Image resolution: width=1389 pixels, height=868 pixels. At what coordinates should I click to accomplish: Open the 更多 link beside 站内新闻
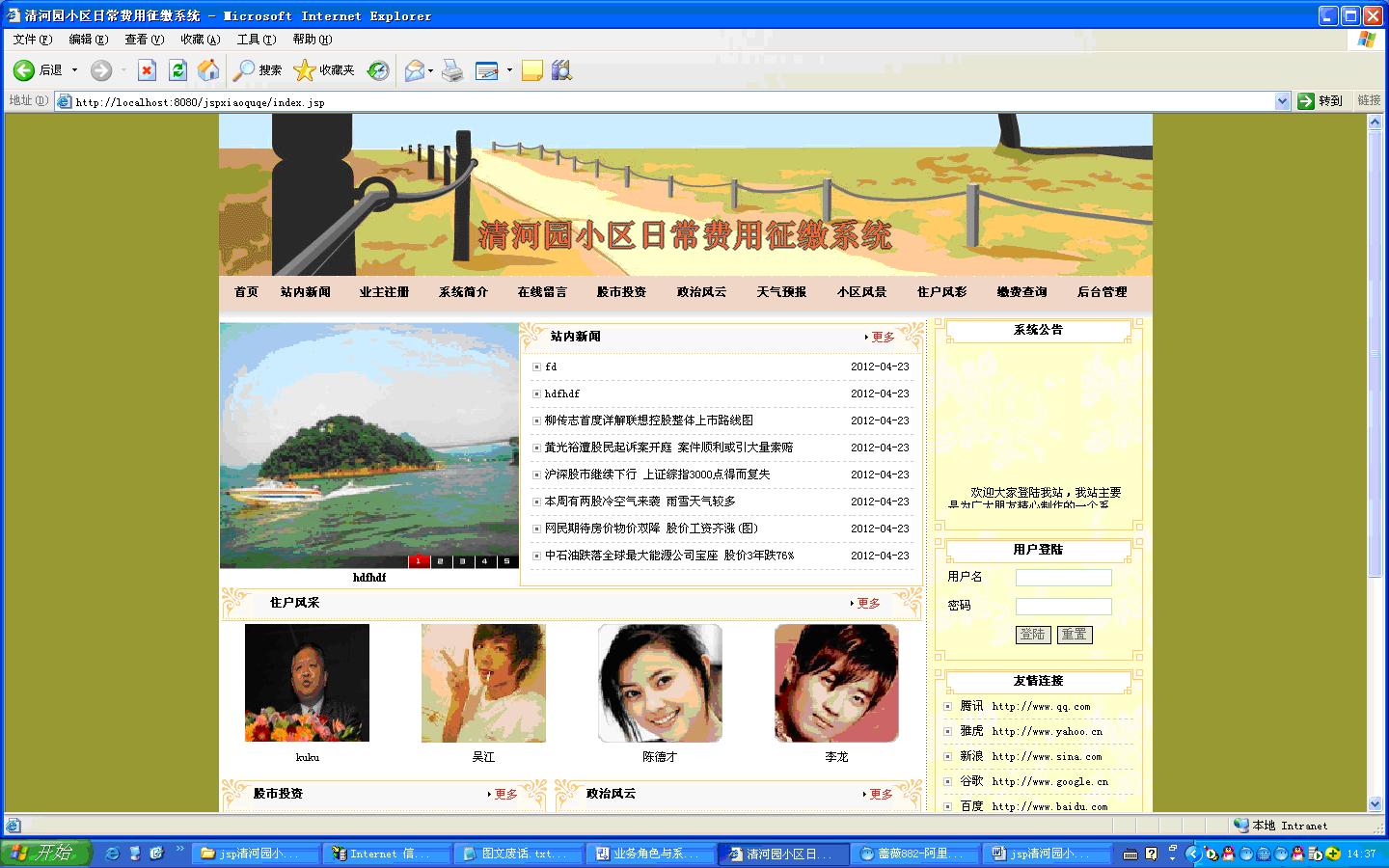(883, 338)
